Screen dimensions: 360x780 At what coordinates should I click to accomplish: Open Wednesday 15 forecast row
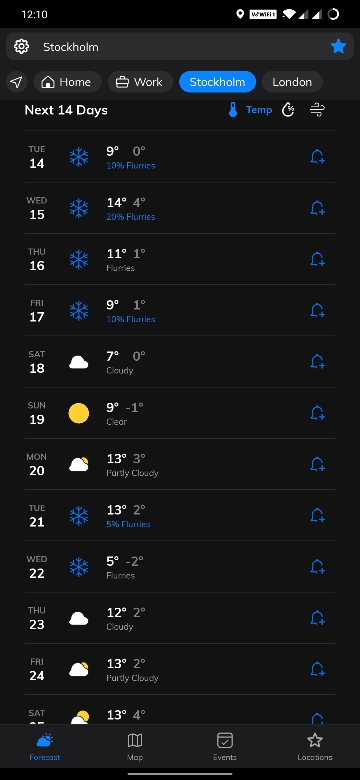coord(180,208)
